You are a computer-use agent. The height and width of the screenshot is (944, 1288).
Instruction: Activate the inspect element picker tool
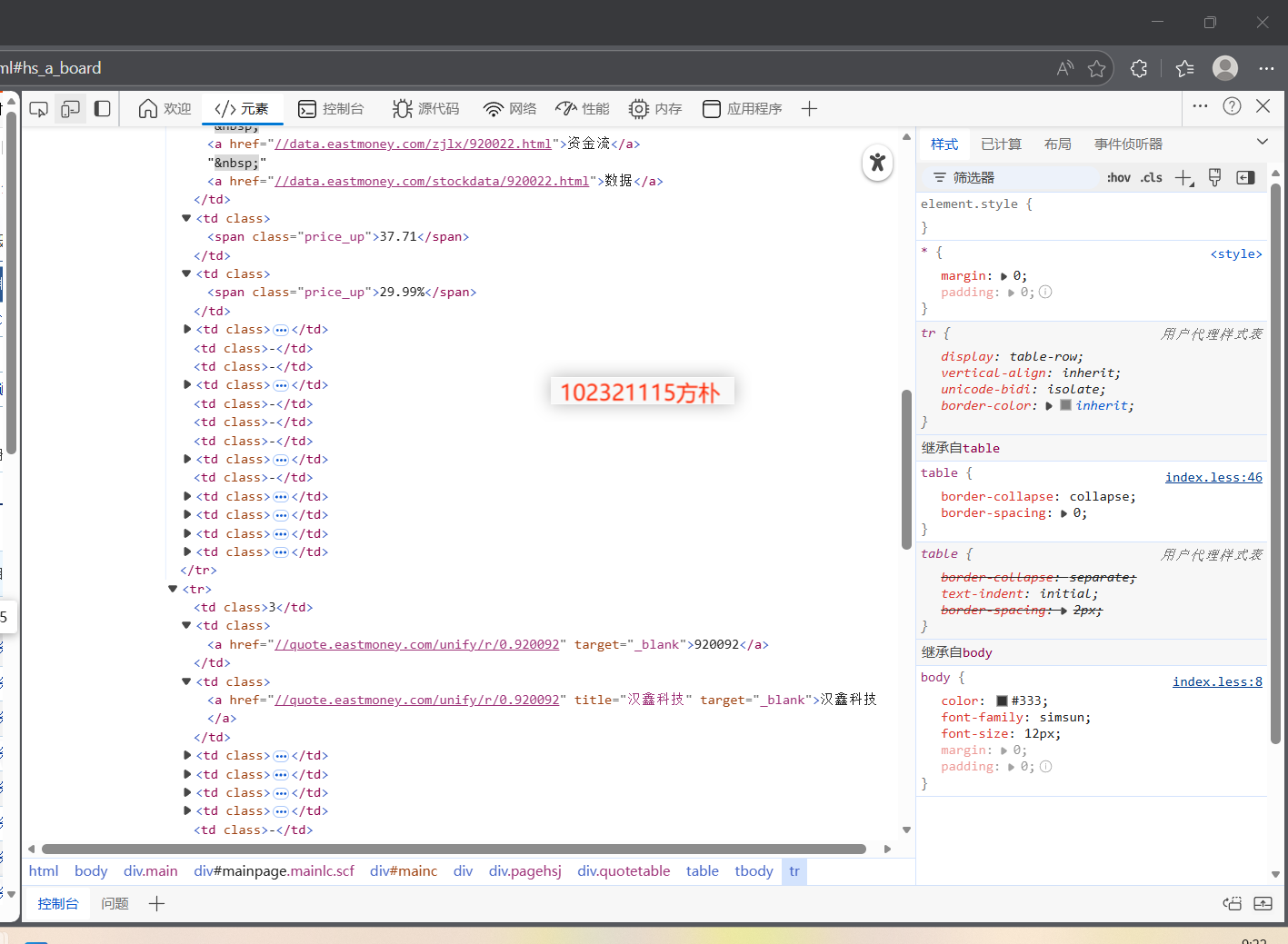click(38, 109)
